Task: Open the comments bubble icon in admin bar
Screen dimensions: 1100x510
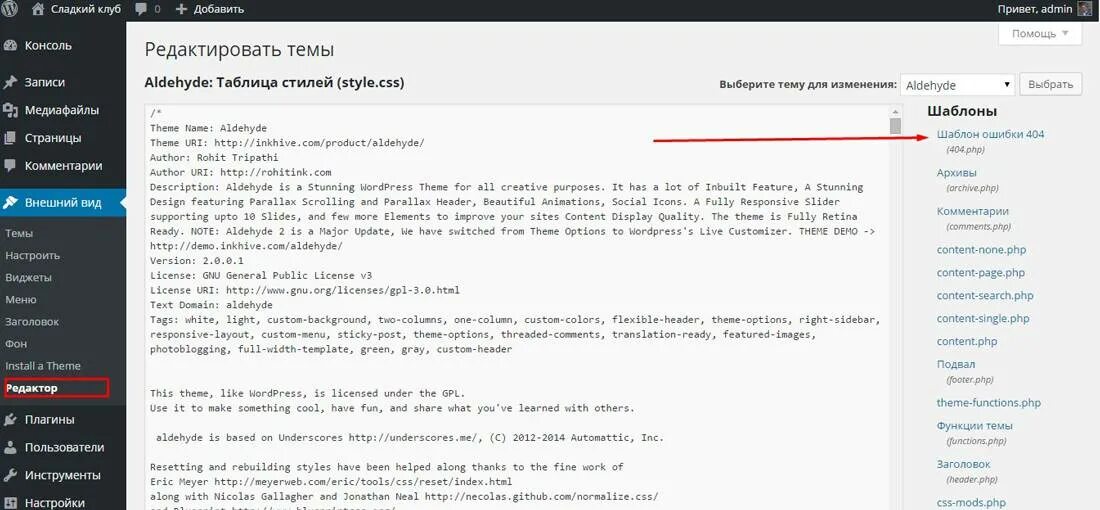Action: click(x=140, y=10)
